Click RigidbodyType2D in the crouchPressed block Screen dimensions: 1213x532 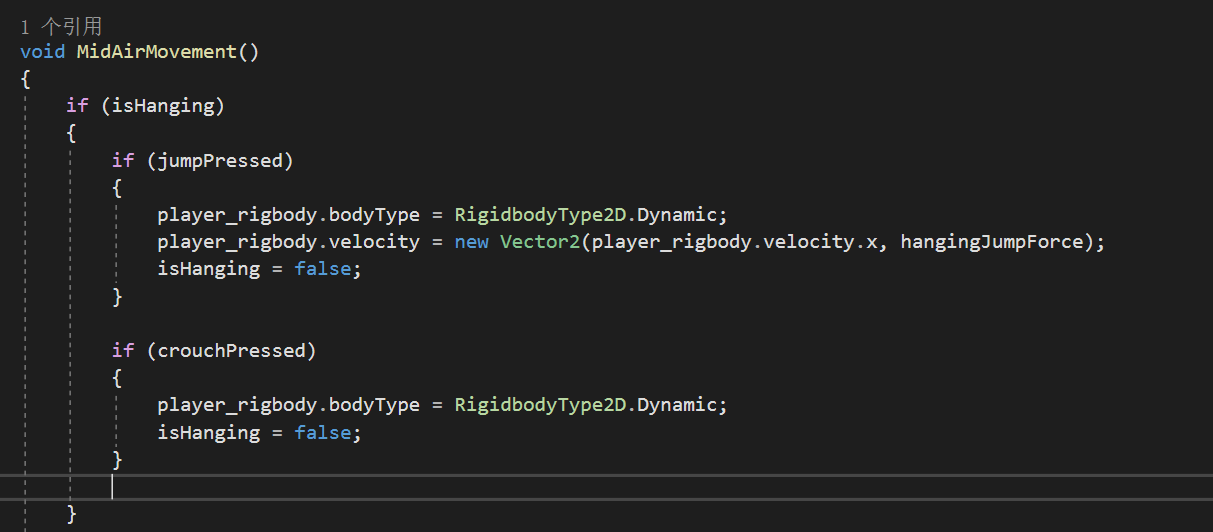pos(540,405)
